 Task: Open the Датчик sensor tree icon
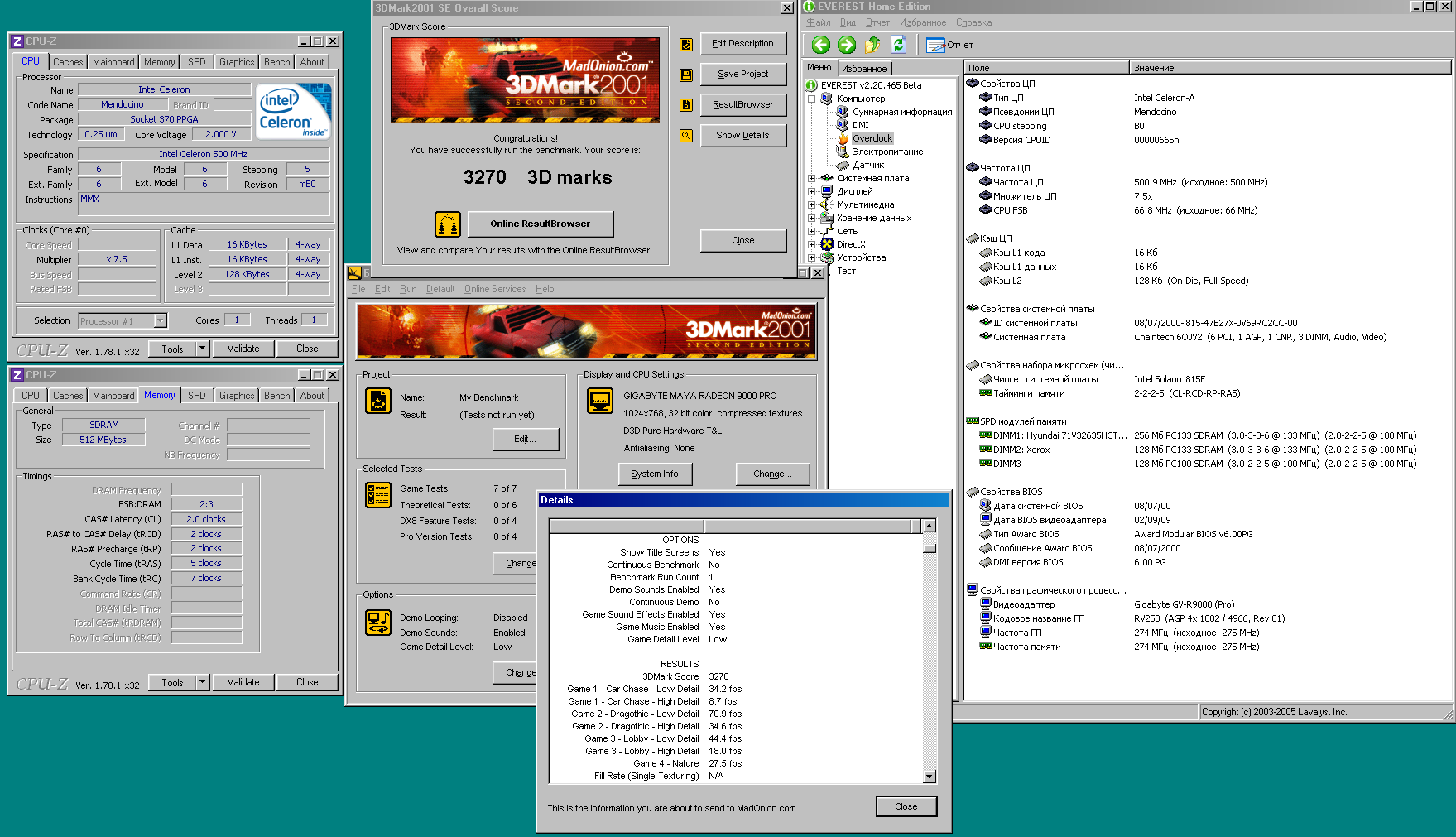click(x=843, y=165)
